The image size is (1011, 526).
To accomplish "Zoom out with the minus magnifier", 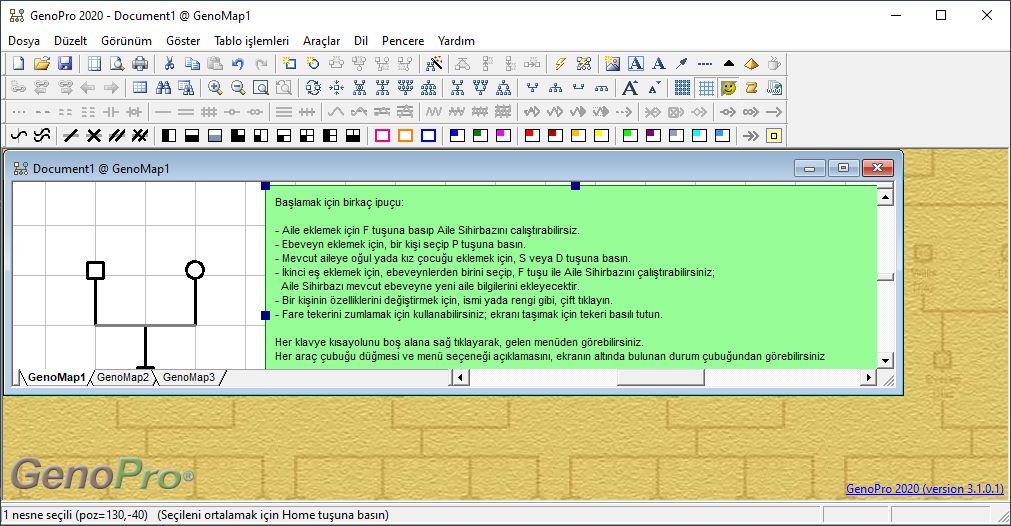I will [x=238, y=88].
